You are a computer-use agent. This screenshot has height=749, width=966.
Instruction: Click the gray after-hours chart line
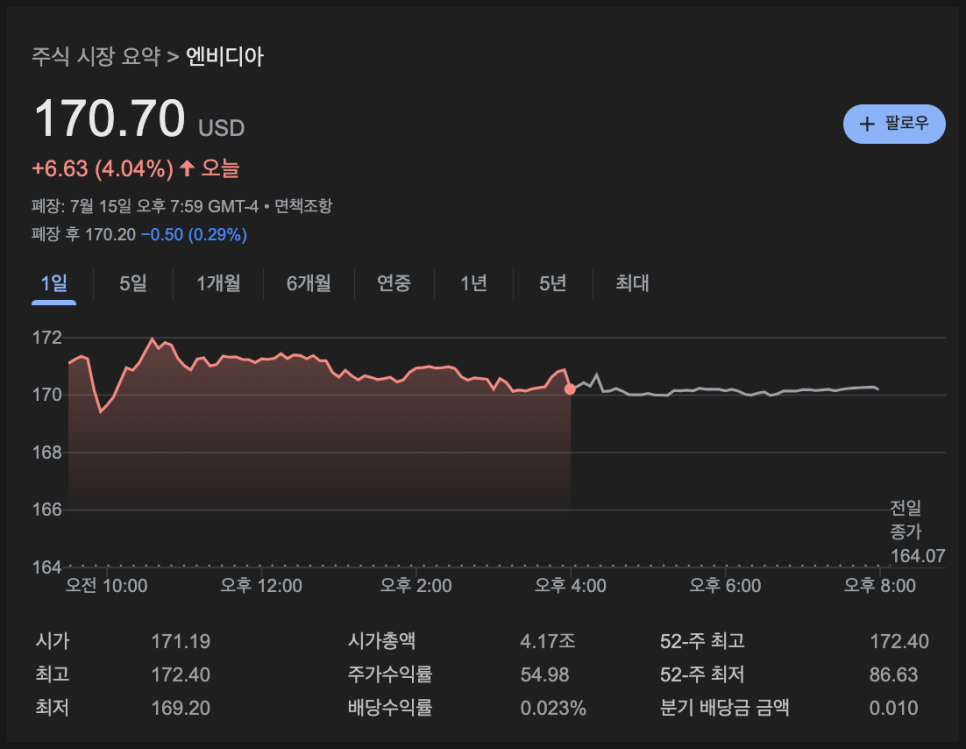pyautogui.click(x=724, y=390)
